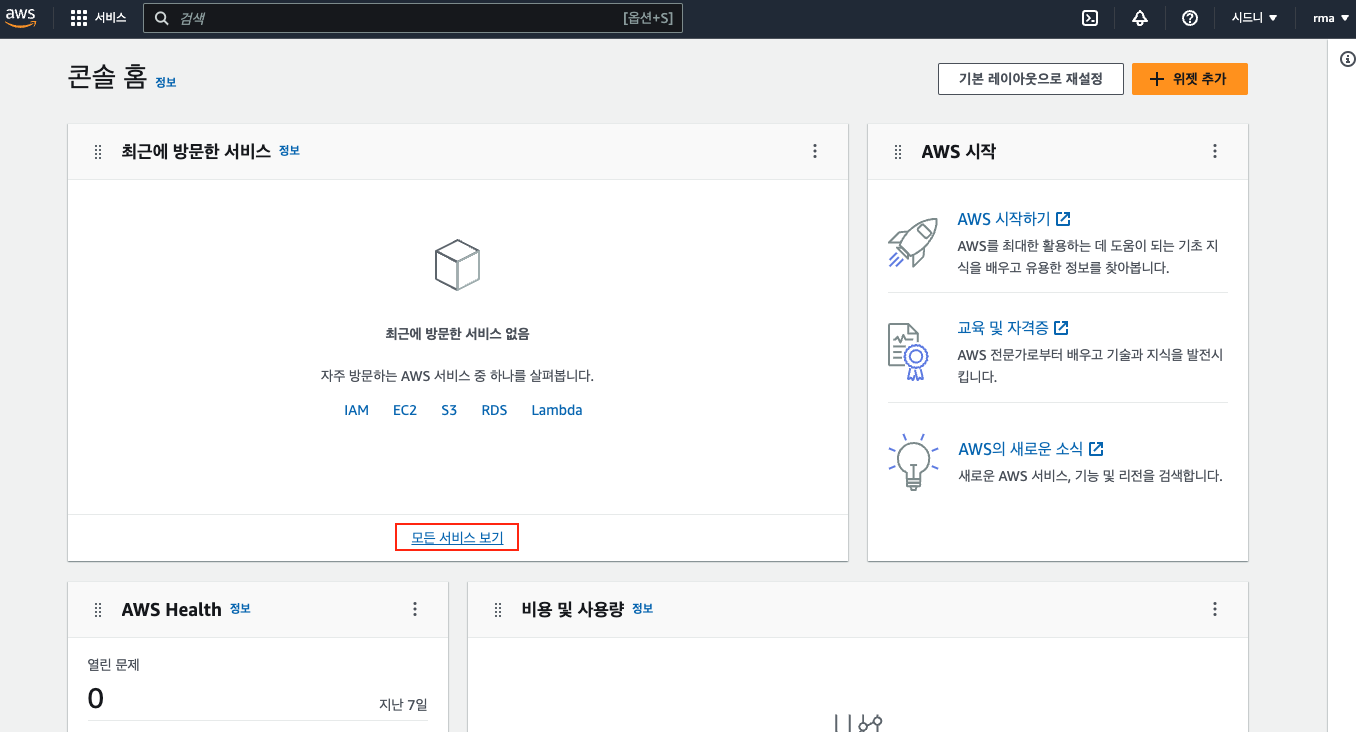Expand the rma account dropdown
The image size is (1356, 732).
tap(1329, 18)
